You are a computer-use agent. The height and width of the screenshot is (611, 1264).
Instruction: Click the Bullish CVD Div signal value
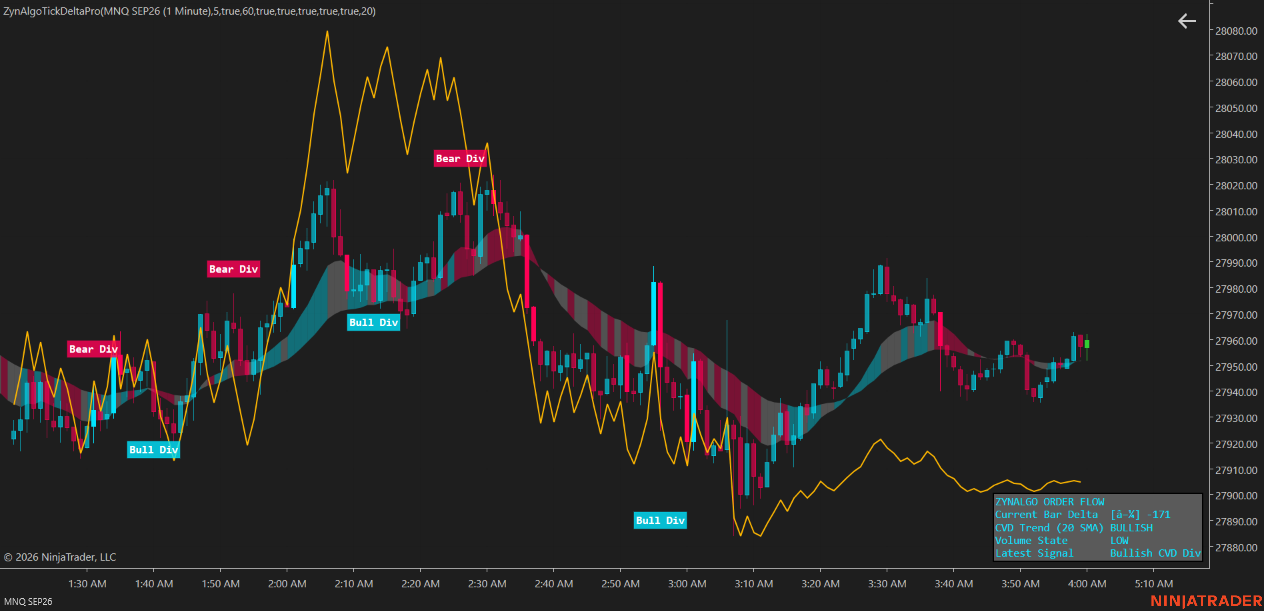point(1155,553)
